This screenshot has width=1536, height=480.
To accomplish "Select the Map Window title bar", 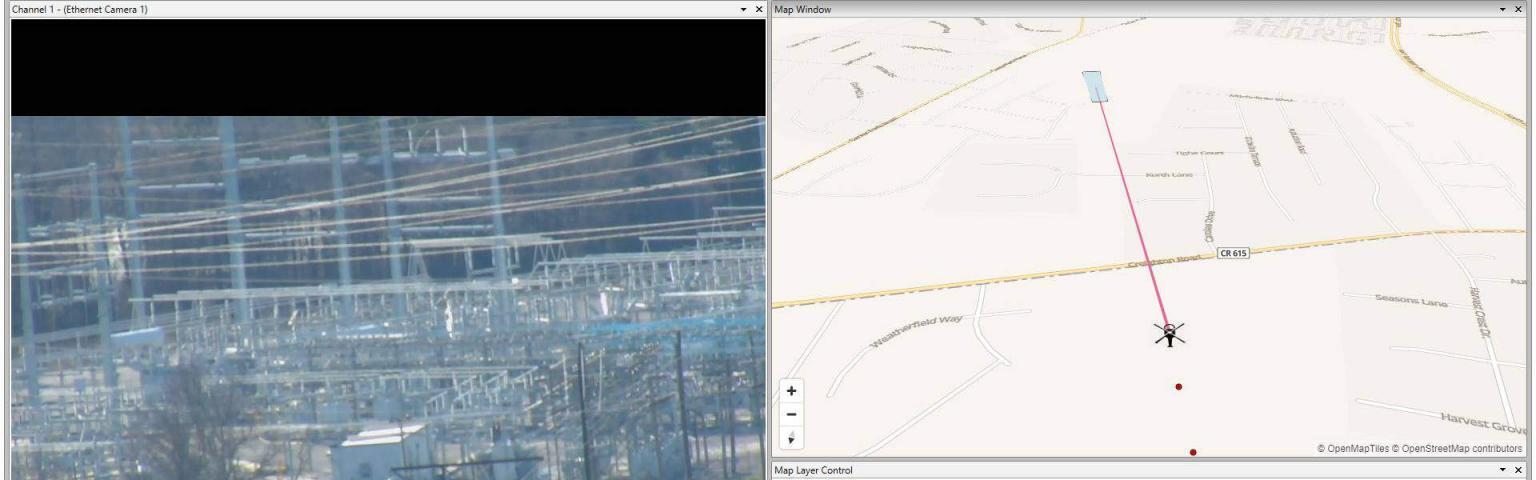I will 1150,9.
